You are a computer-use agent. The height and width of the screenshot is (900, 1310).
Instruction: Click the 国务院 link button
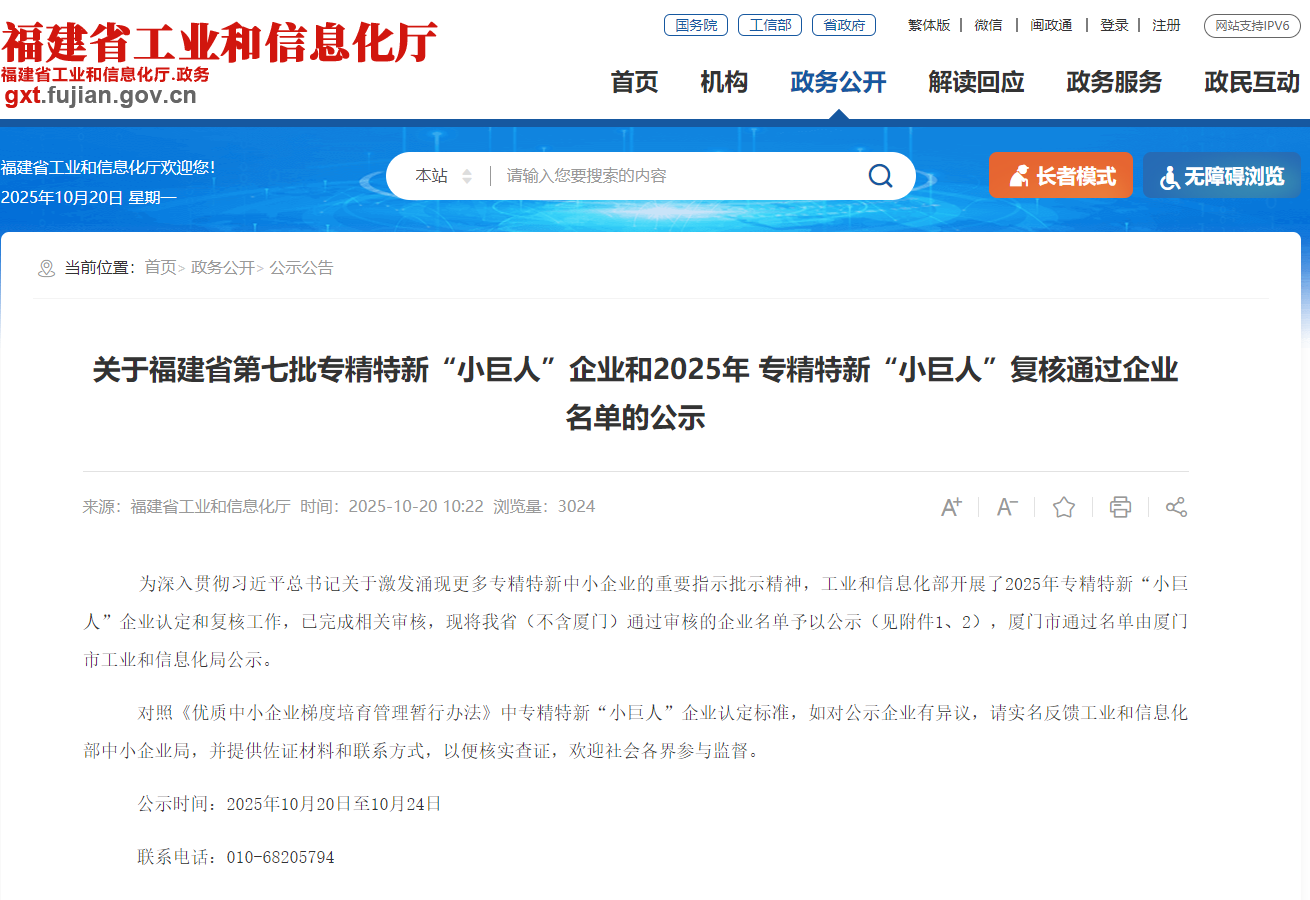[x=696, y=25]
